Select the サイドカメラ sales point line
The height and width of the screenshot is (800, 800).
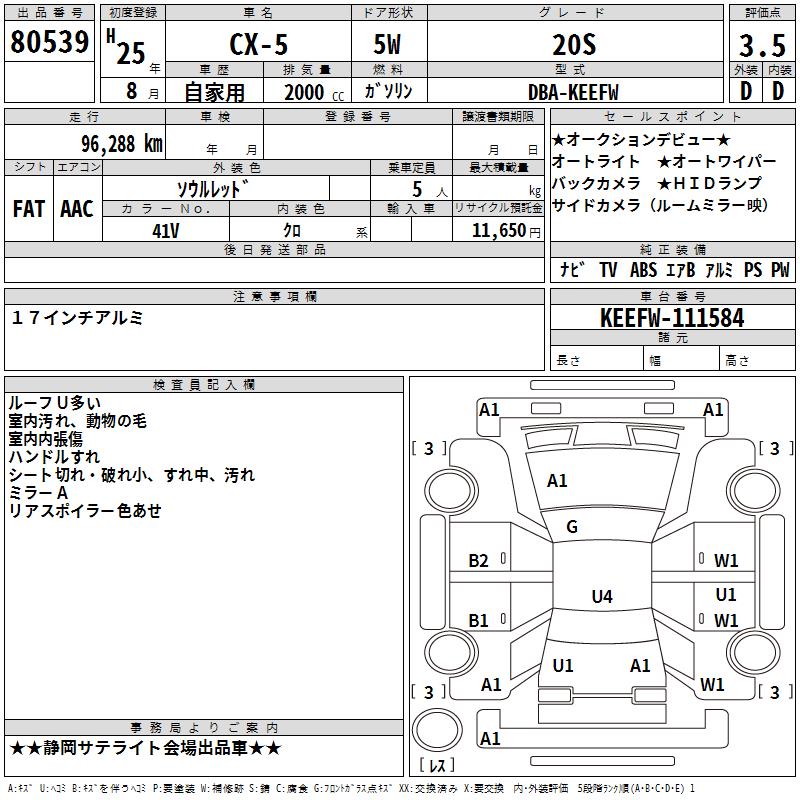tap(660, 205)
